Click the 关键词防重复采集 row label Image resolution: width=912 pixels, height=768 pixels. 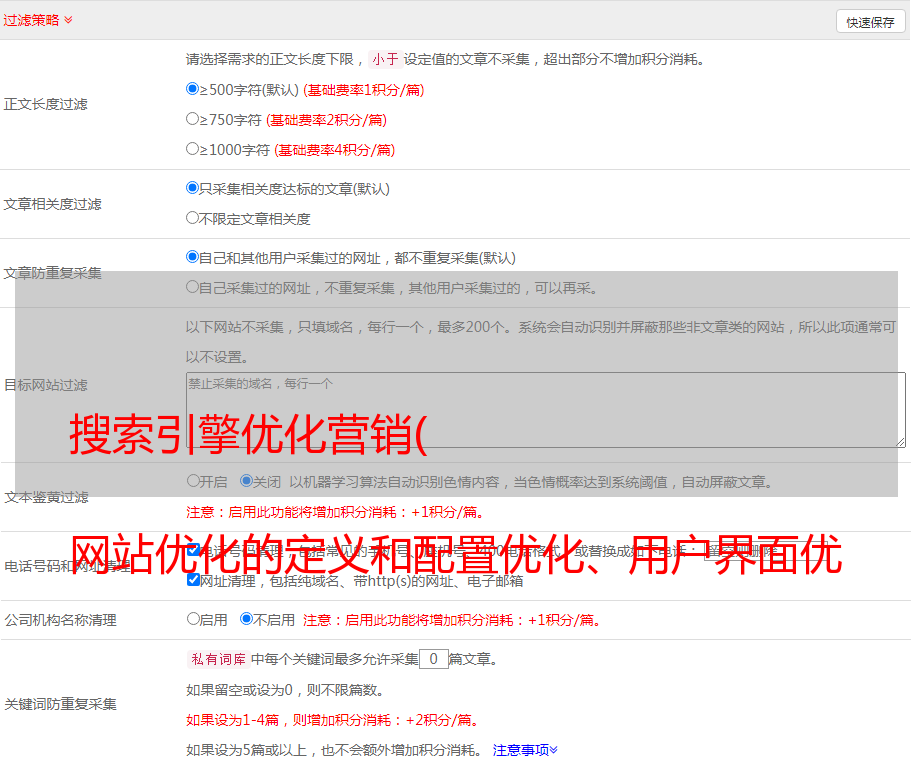coord(60,704)
